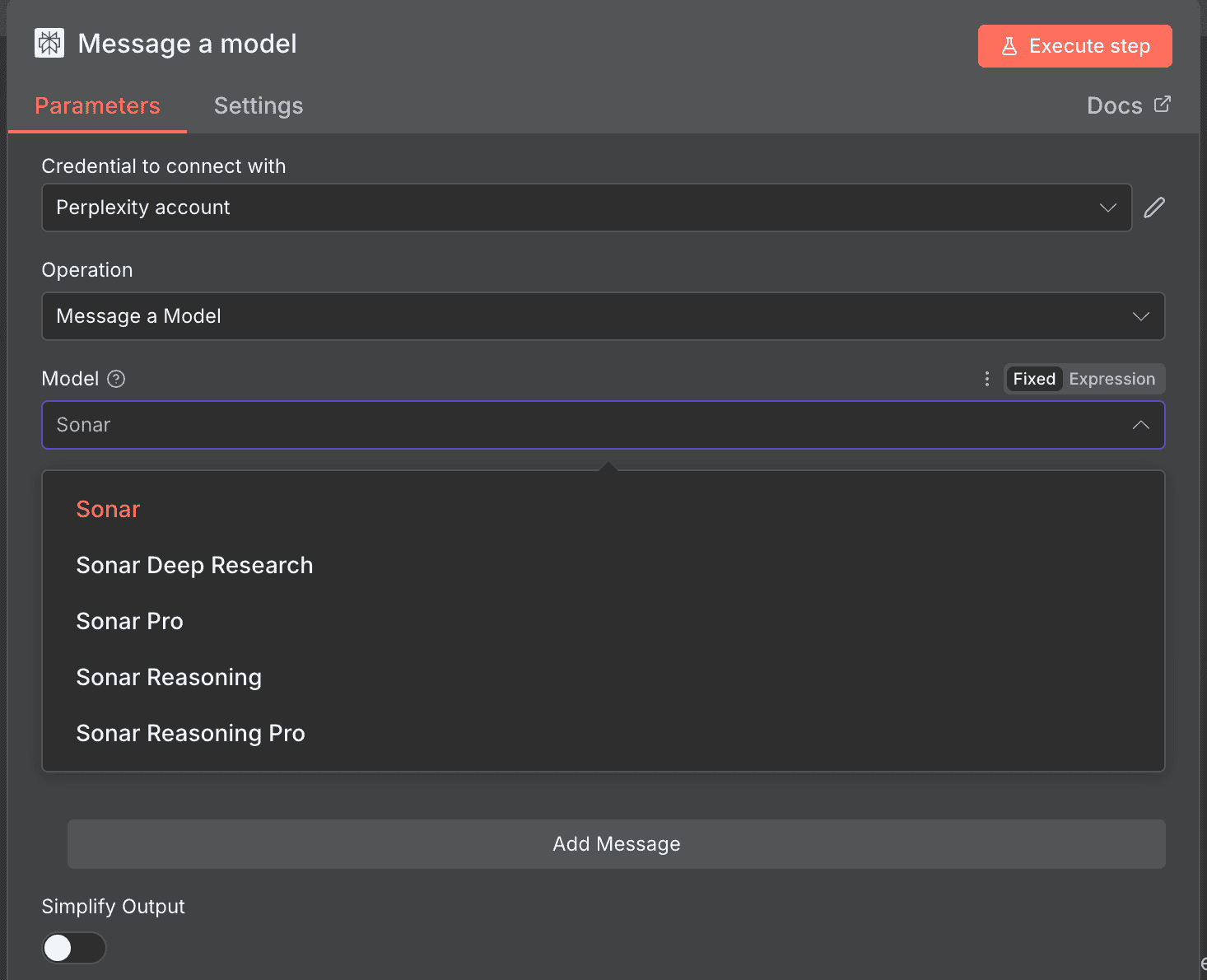The height and width of the screenshot is (980, 1207).
Task: Open the help tooltip icon next to Model
Action: 116,379
